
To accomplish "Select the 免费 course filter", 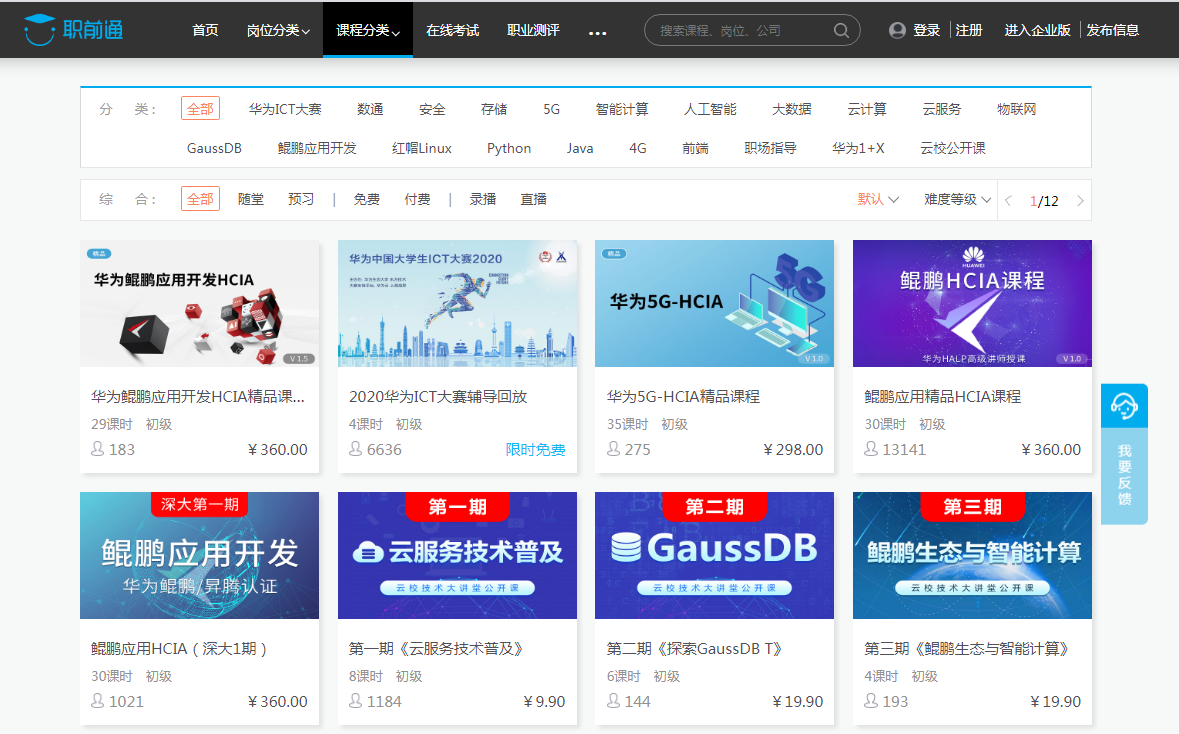I will 366,199.
